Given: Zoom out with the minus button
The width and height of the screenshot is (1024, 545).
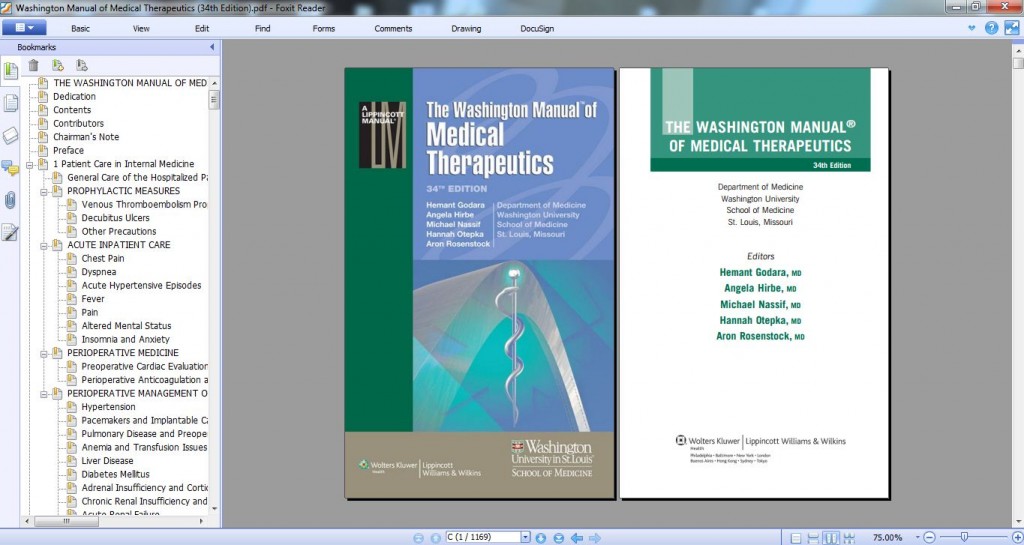Looking at the screenshot, I should point(929,538).
